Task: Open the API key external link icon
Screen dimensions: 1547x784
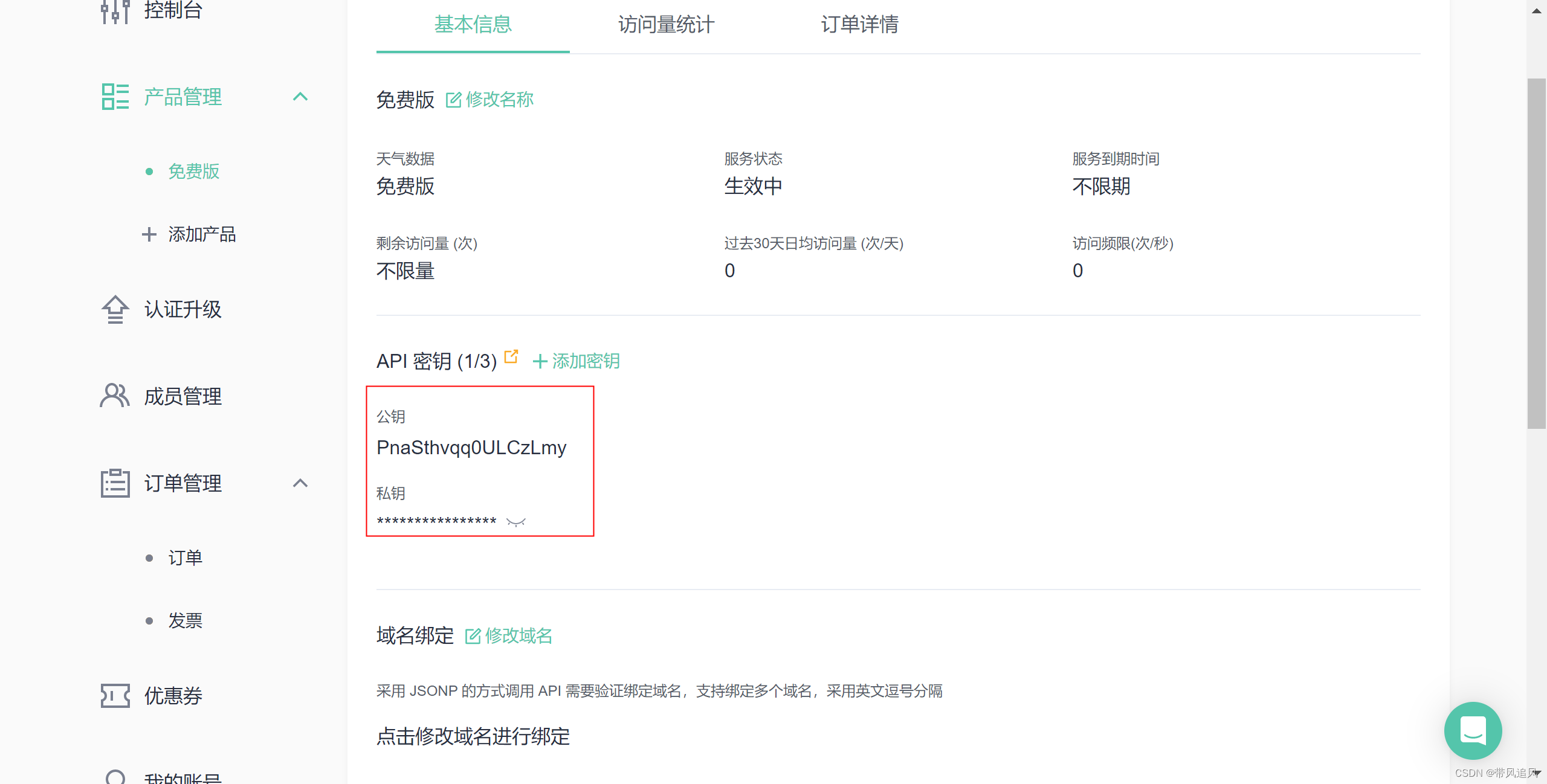Action: click(x=511, y=356)
